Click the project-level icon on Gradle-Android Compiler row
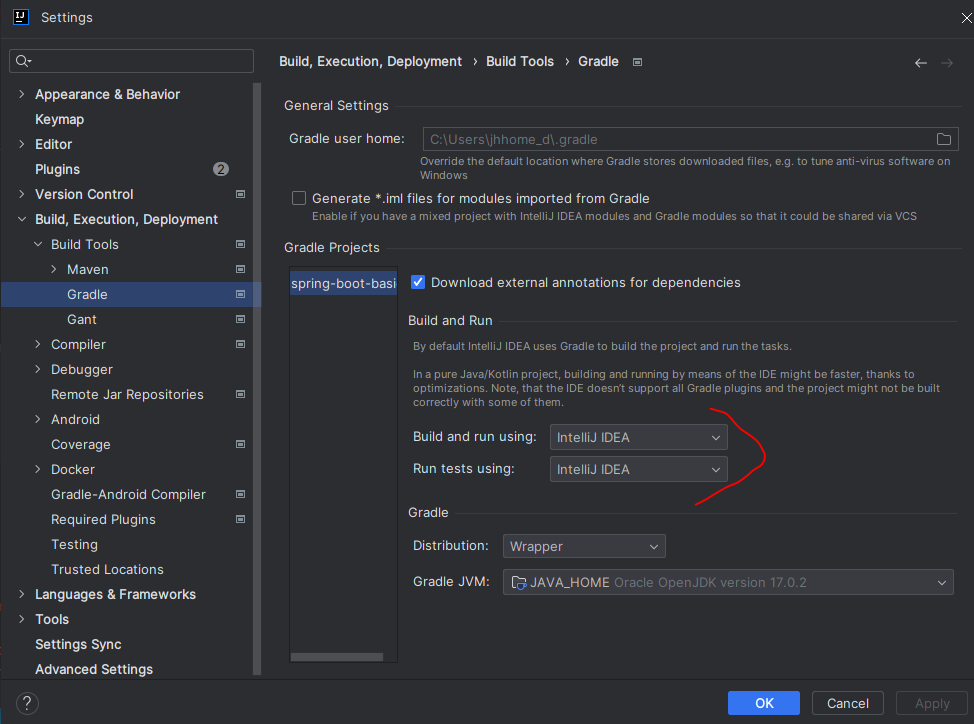The width and height of the screenshot is (974, 724). tap(240, 494)
